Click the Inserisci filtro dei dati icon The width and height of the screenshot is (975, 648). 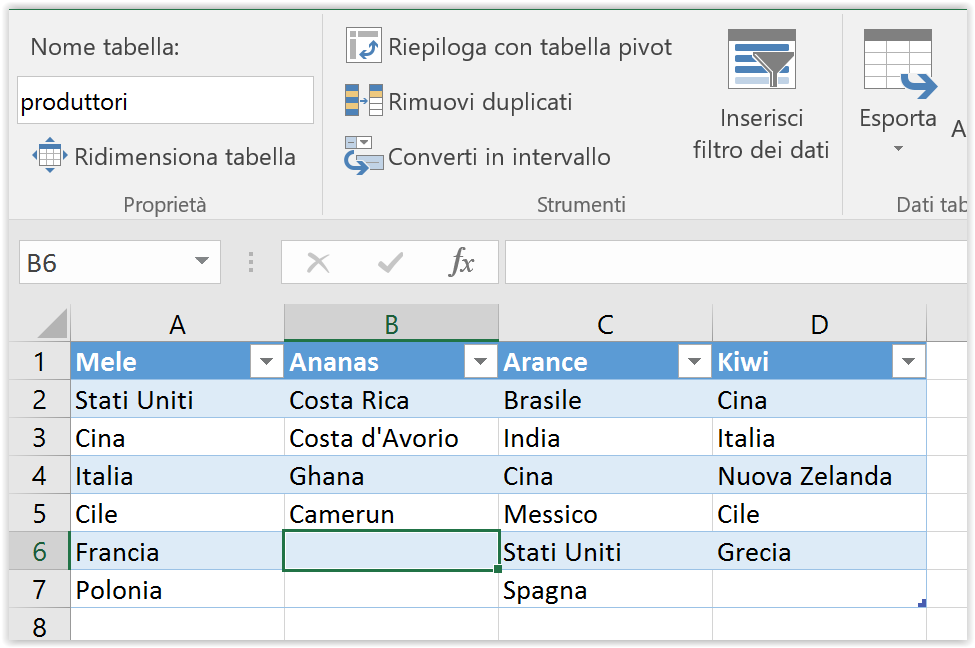click(762, 59)
